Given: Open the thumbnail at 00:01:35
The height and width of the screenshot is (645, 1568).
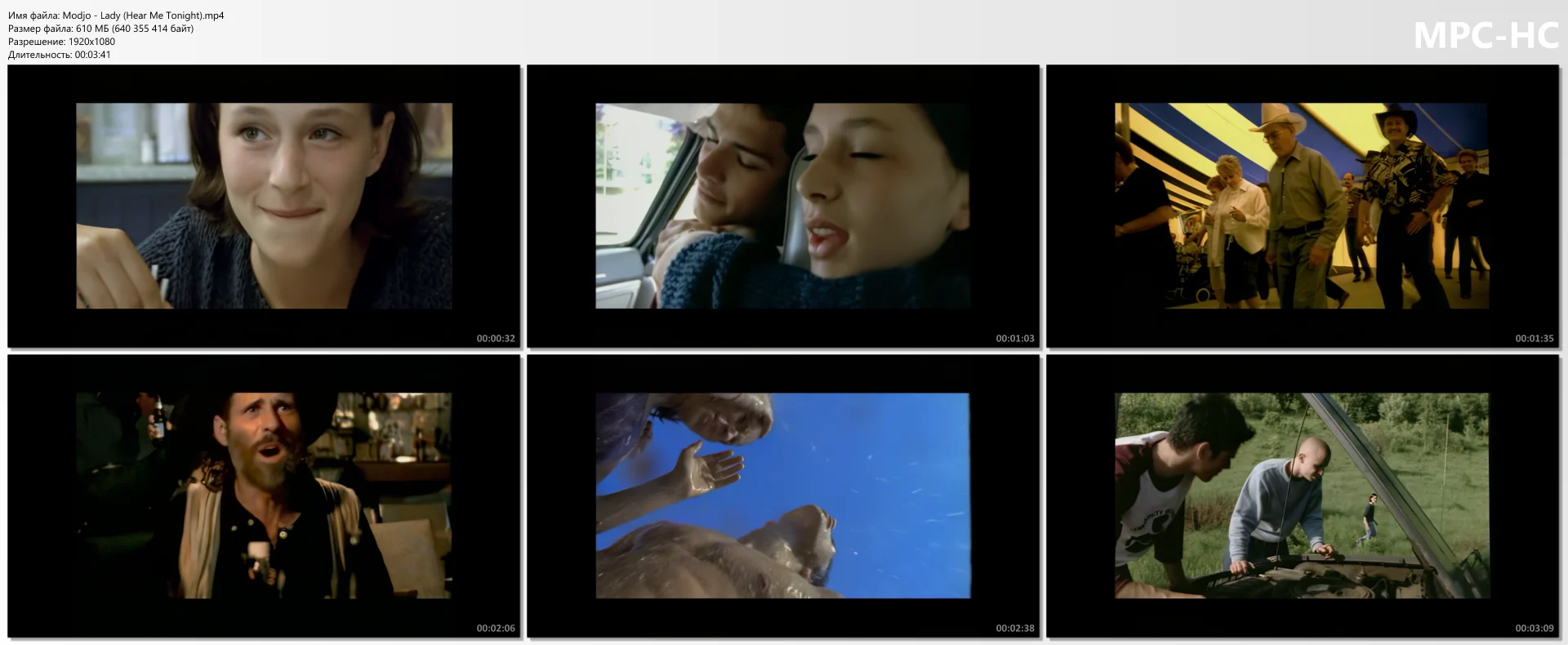Looking at the screenshot, I should [1303, 206].
